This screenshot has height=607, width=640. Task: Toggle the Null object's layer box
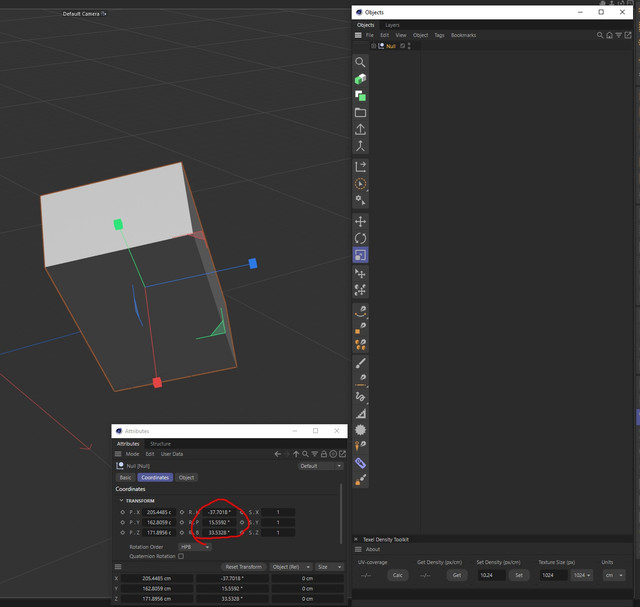[402, 46]
